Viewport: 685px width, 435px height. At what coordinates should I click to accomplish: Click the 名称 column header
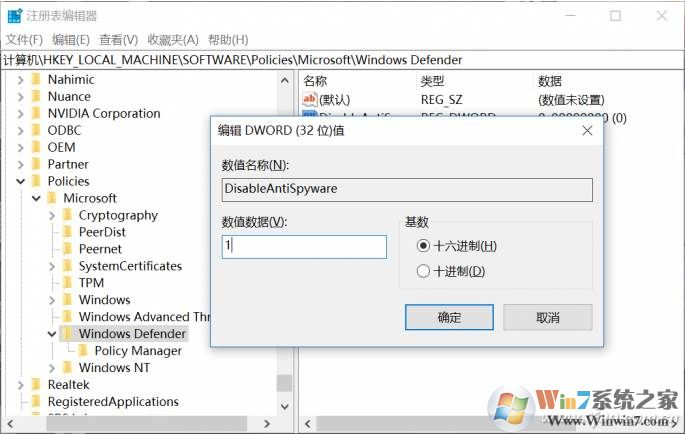[x=315, y=81]
